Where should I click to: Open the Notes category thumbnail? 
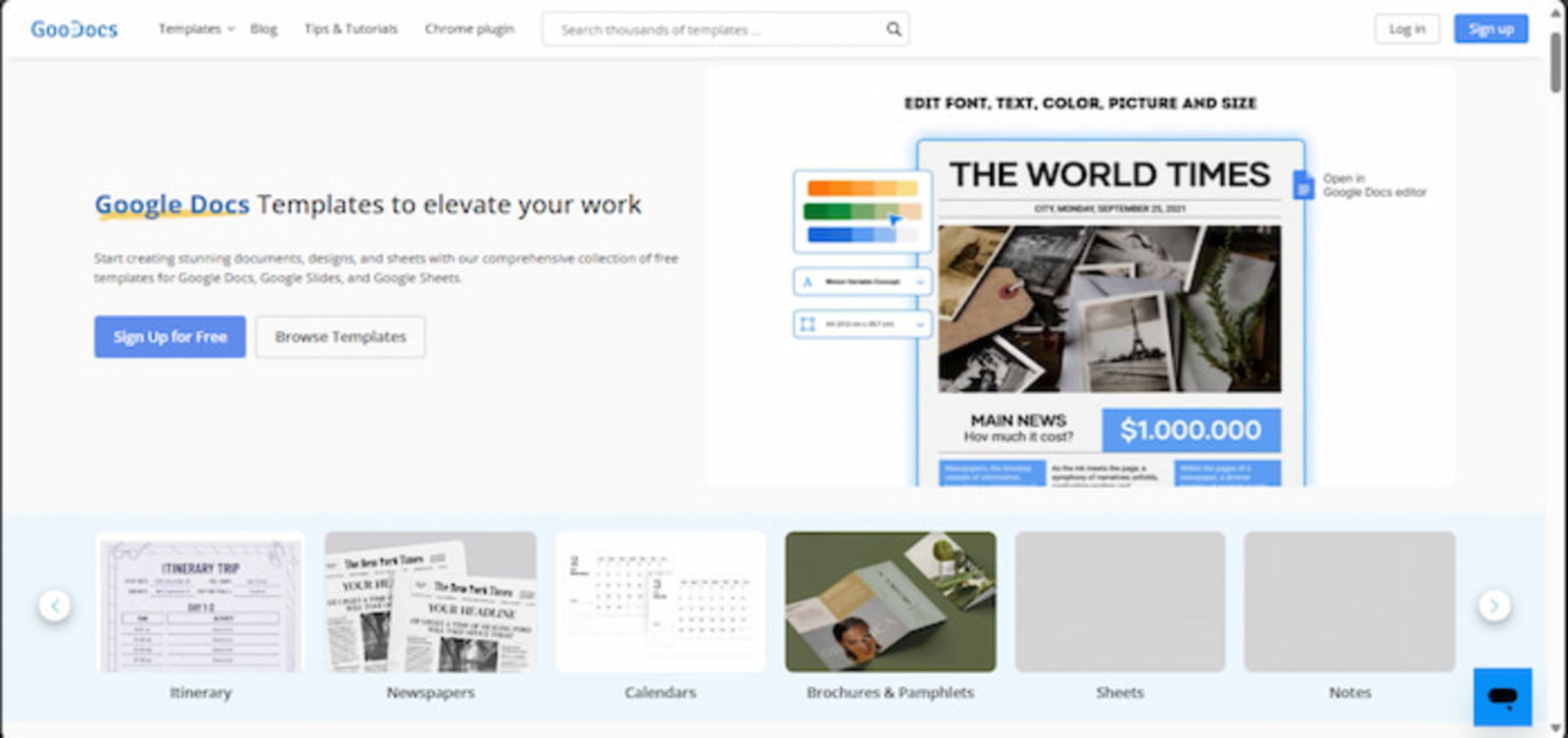pyautogui.click(x=1349, y=602)
